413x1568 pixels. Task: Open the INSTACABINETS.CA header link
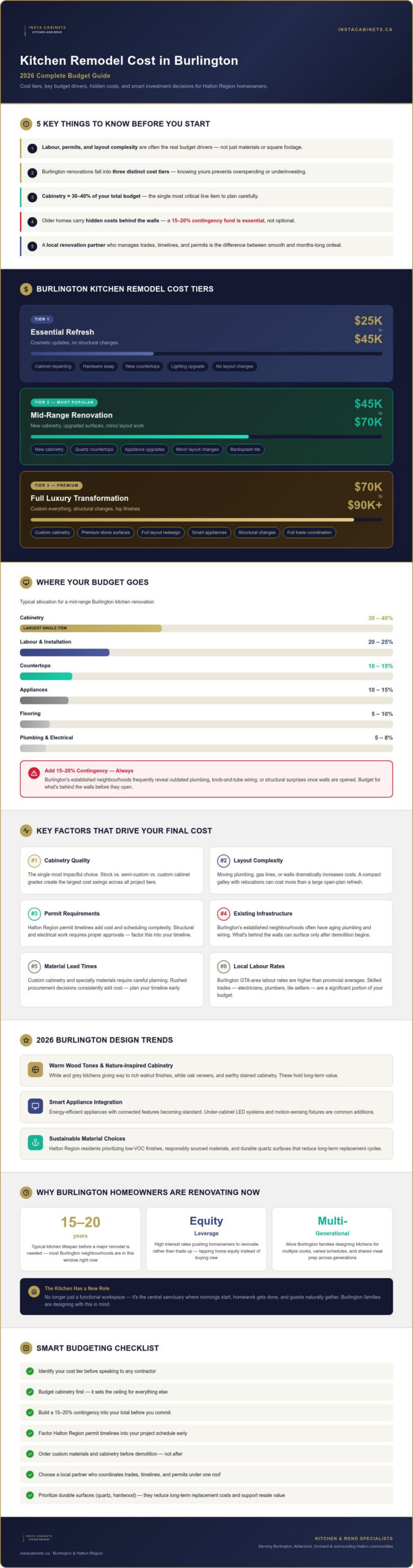pos(365,29)
